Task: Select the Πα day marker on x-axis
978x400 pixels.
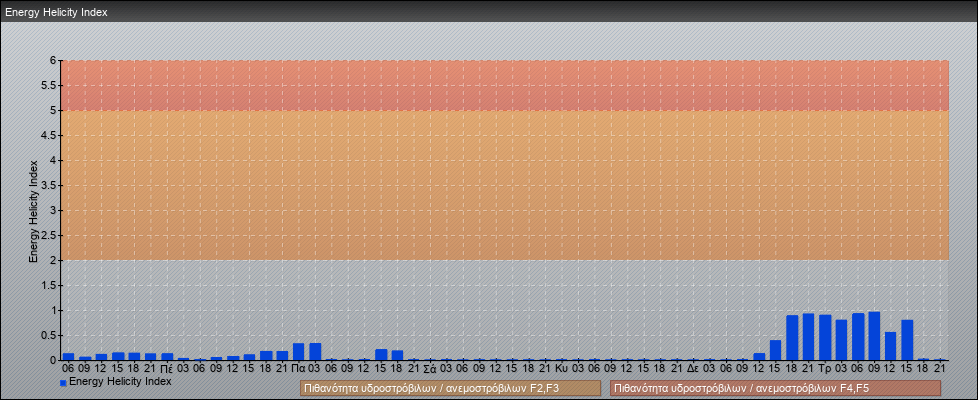Action: (298, 368)
